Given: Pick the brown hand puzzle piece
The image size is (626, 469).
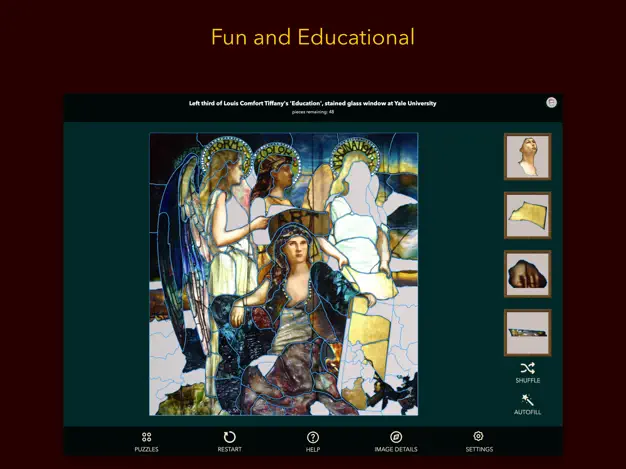Looking at the screenshot, I should [x=527, y=274].
